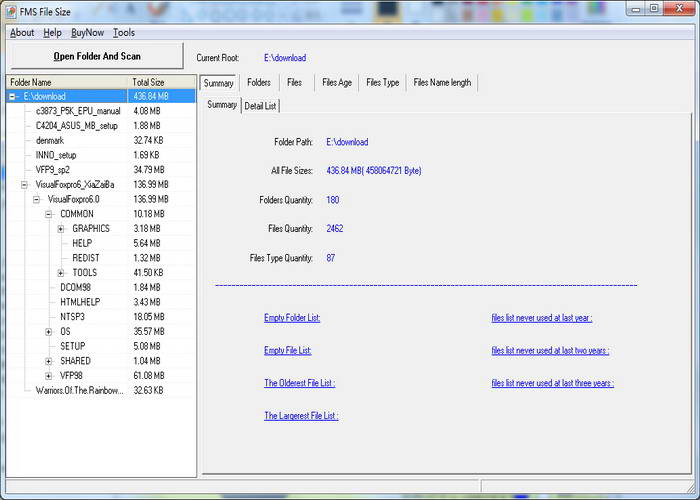700x500 pixels.
Task: Expand the SHARED folder node
Action: click(x=49, y=361)
